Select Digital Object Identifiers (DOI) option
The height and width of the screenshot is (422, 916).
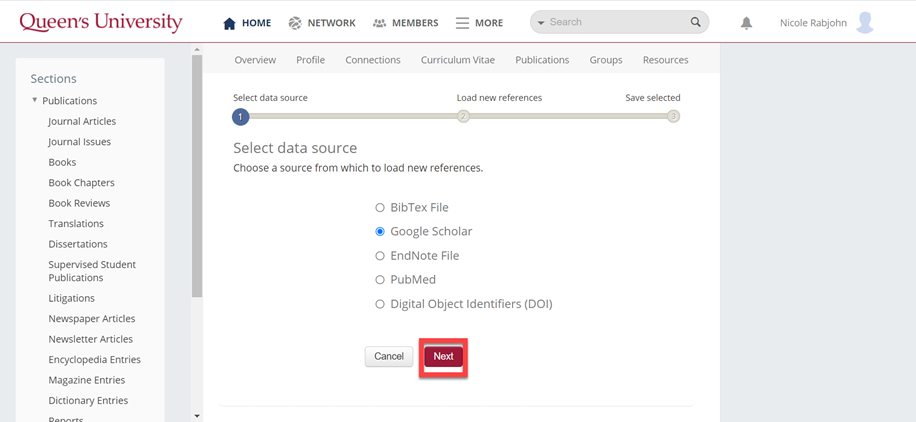pos(380,304)
